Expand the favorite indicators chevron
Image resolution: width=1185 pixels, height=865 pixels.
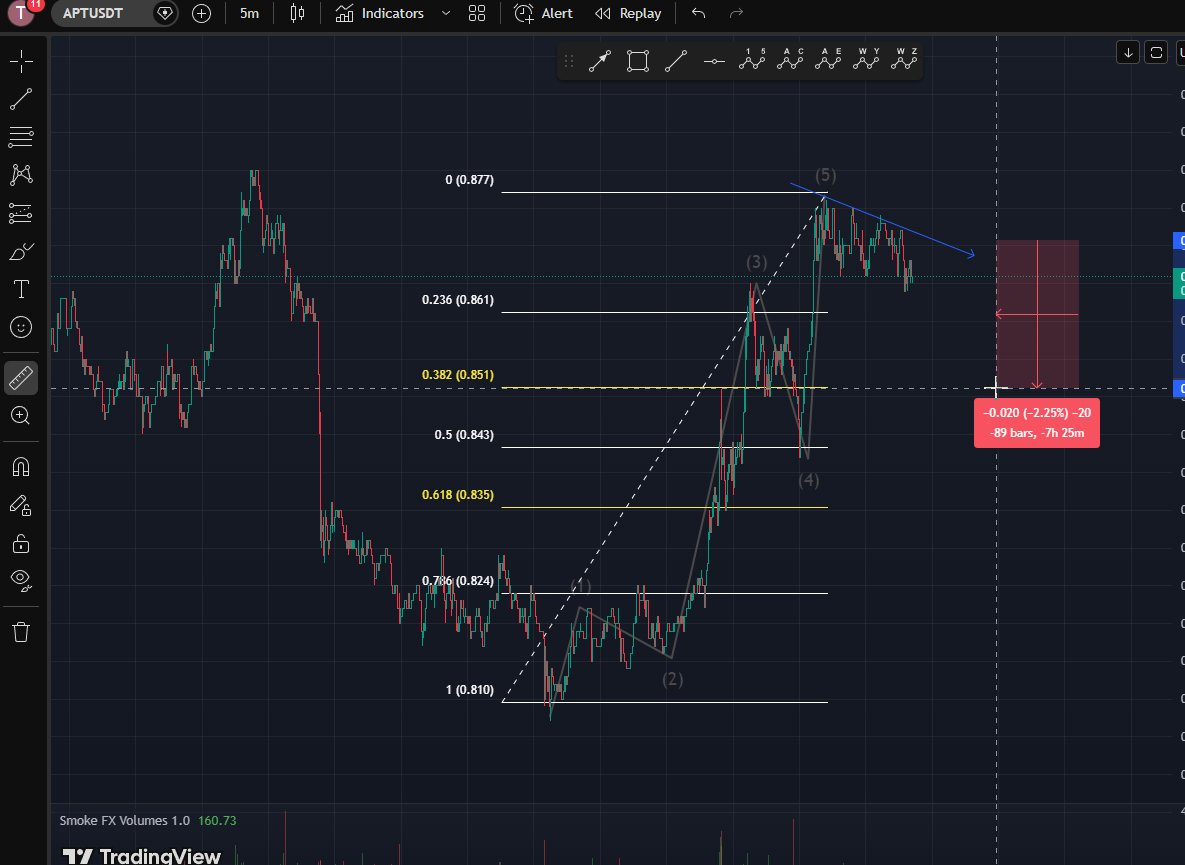446,13
